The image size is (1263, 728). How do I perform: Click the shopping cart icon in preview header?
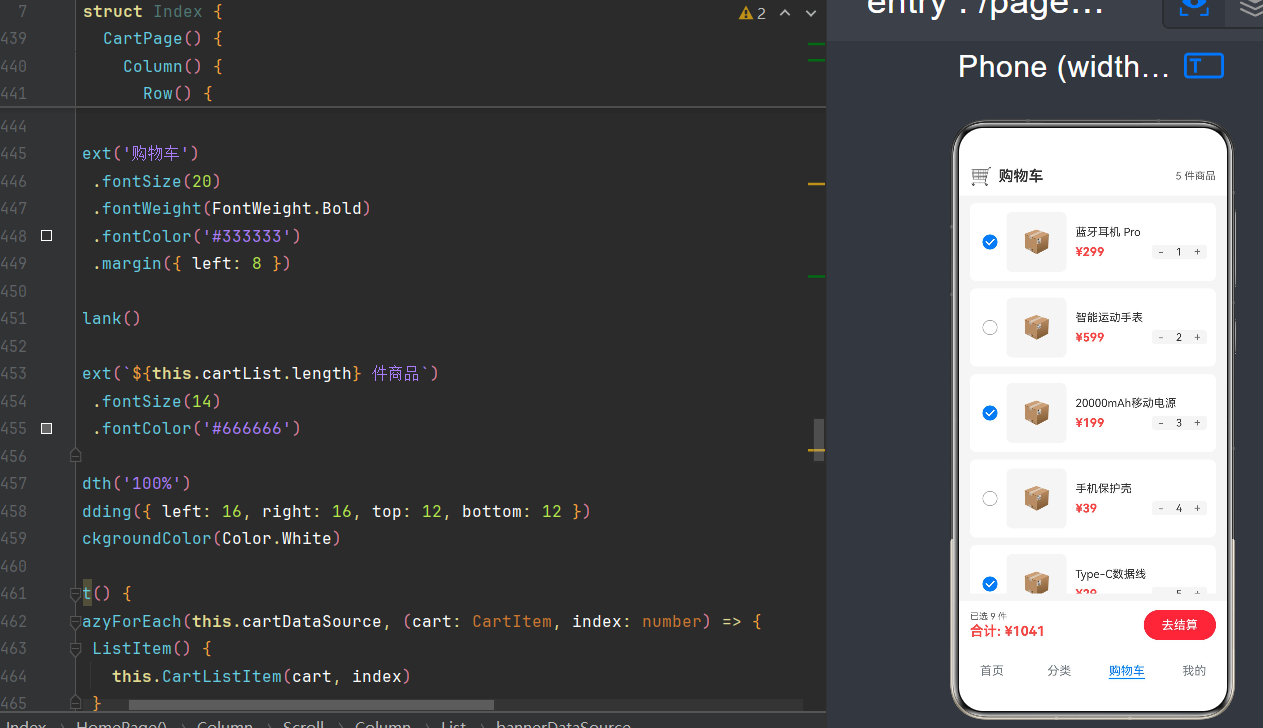tap(981, 176)
